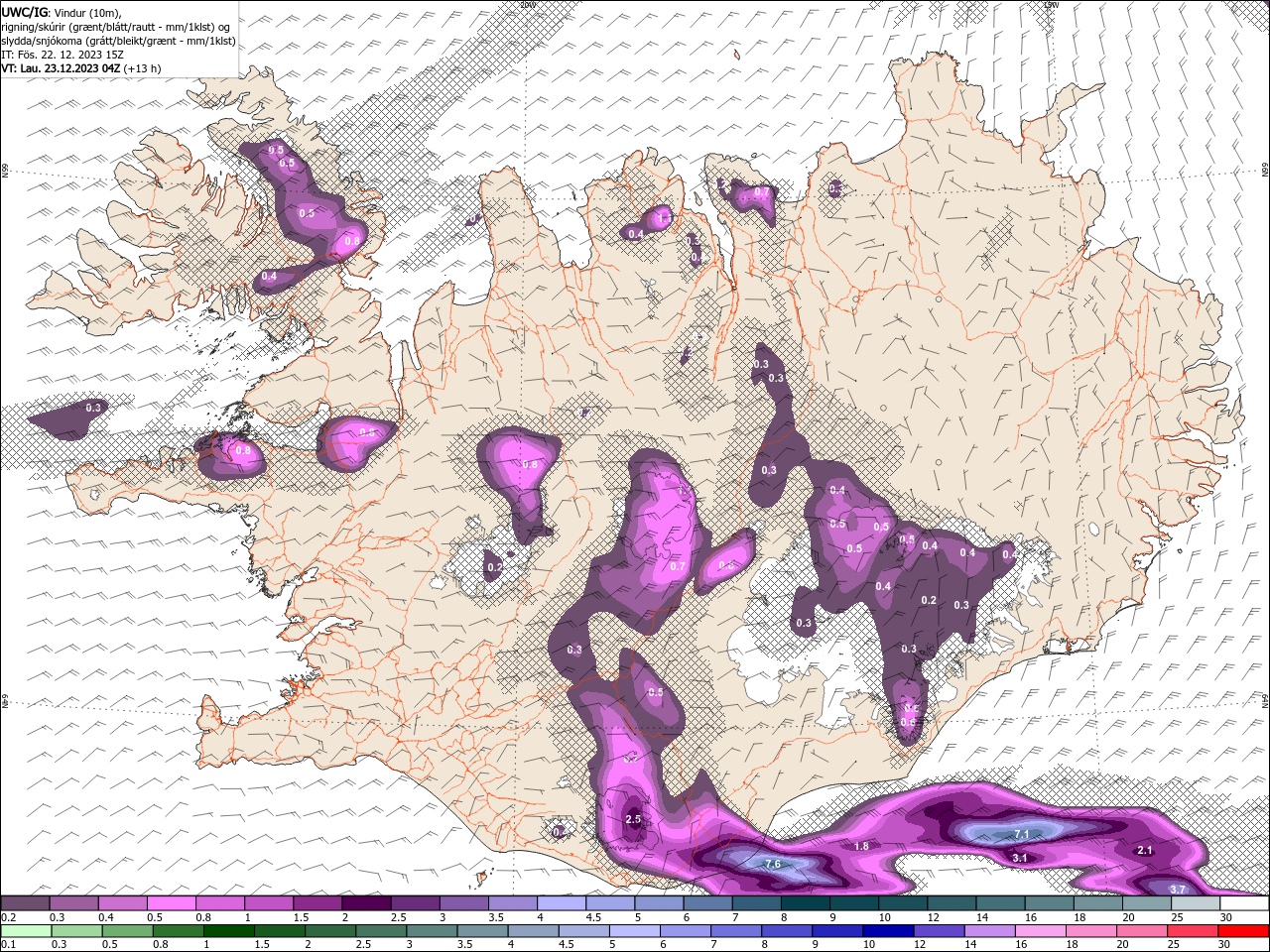
Task: Click the 7.6 precipitation value on the map
Action: pos(773,864)
